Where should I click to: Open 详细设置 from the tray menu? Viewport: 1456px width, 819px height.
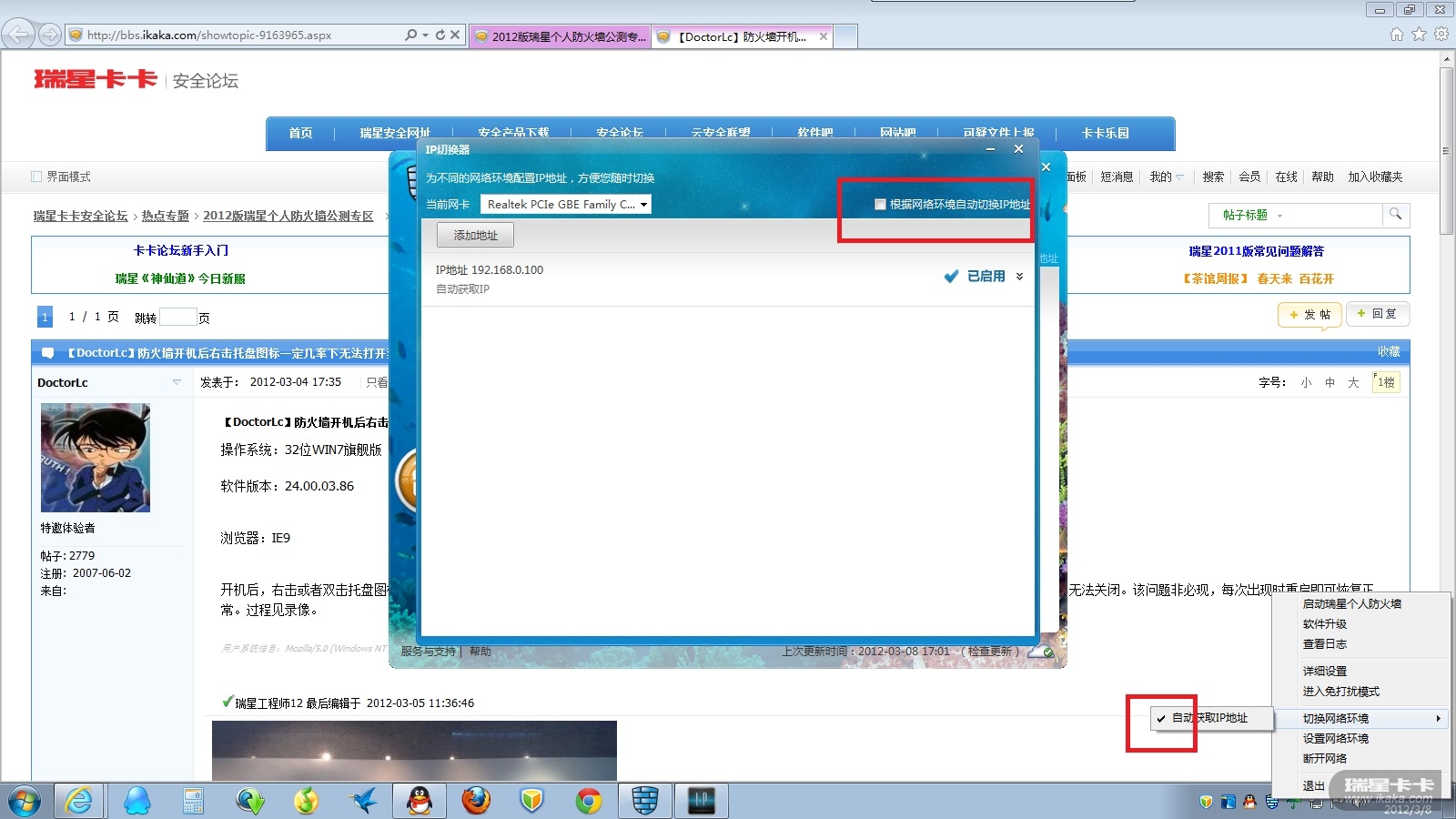(x=1325, y=672)
